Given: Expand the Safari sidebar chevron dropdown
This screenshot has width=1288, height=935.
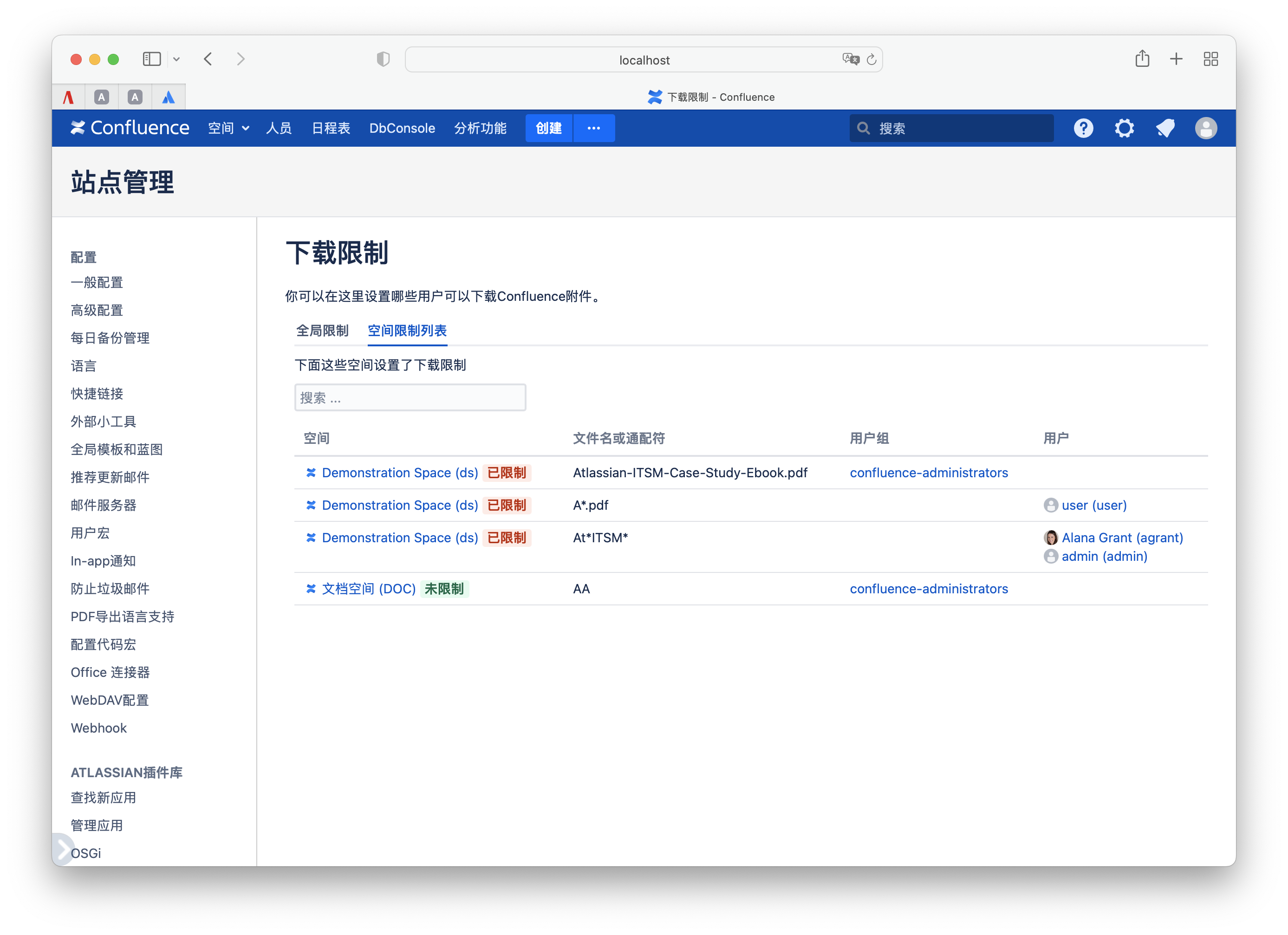Looking at the screenshot, I should 176,59.
